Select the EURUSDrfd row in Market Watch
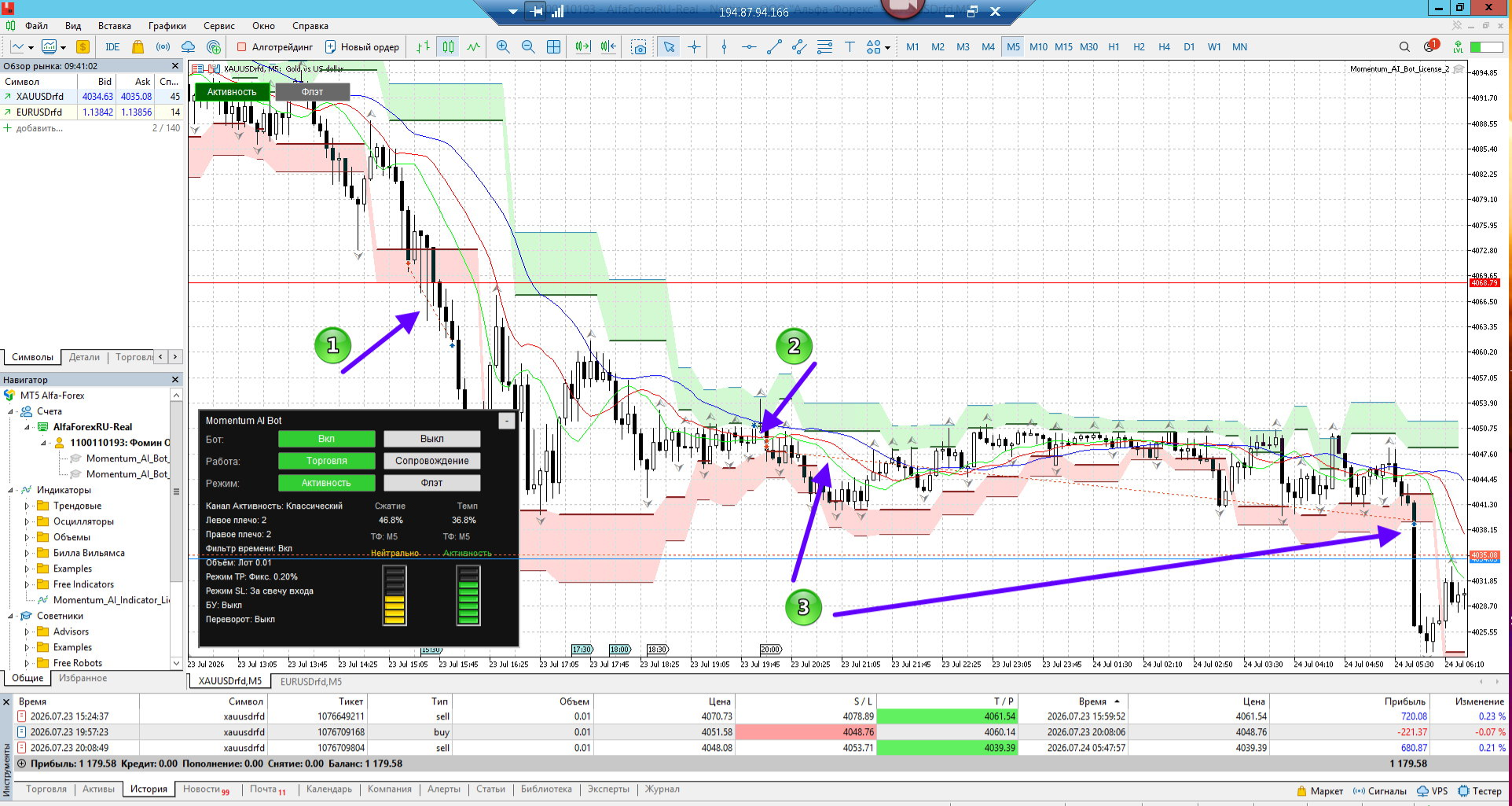1512x806 pixels. click(x=93, y=112)
